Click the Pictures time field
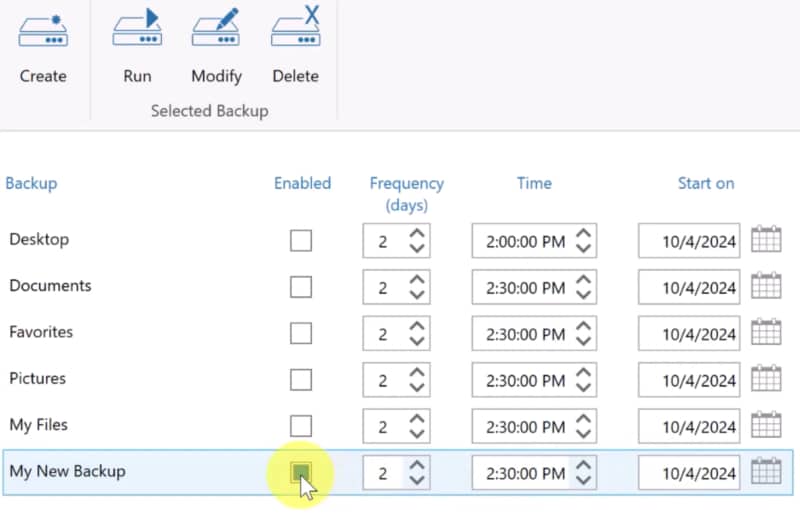 tap(522, 379)
